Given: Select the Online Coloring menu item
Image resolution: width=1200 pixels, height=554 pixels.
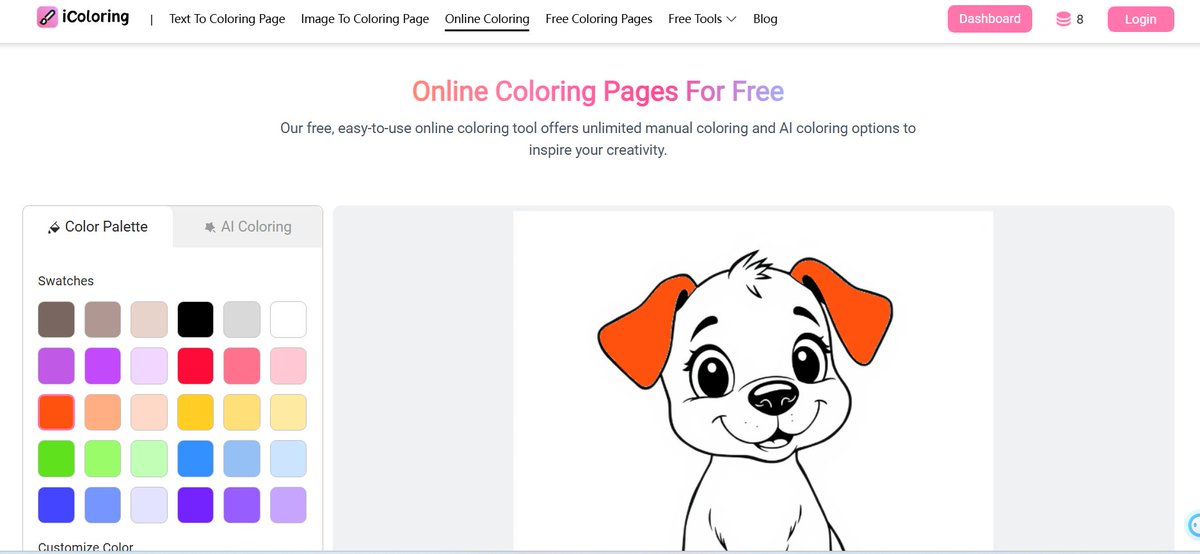Looking at the screenshot, I should click(x=487, y=19).
